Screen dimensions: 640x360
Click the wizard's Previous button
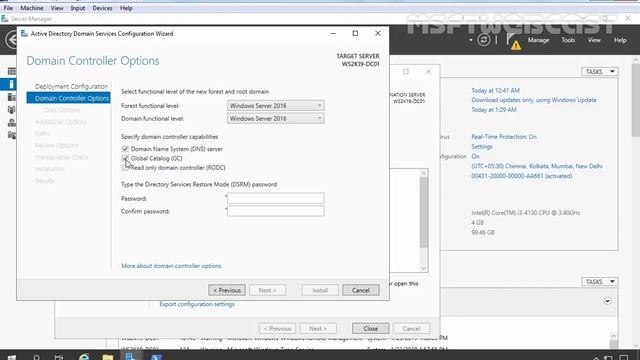coord(227,290)
